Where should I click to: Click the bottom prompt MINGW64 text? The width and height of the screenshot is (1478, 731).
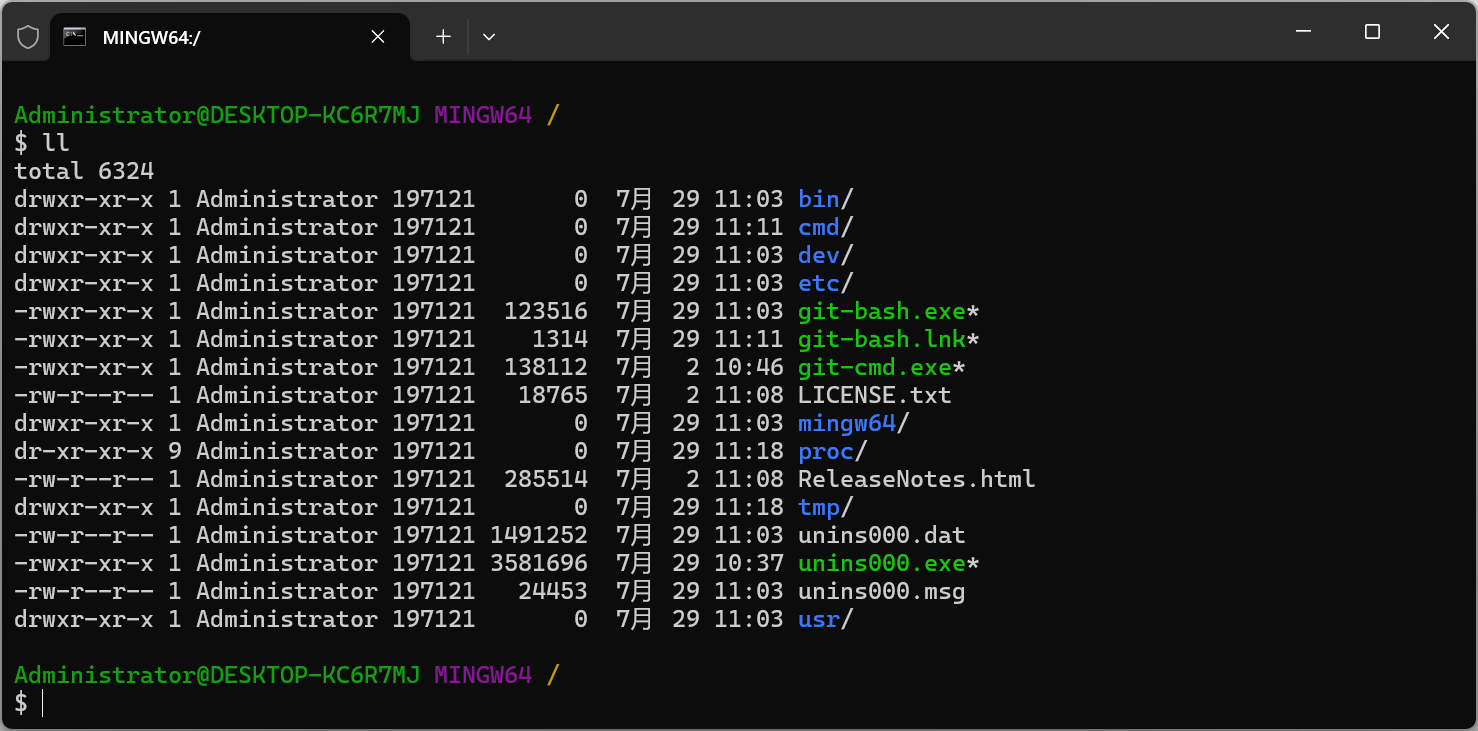tap(483, 675)
